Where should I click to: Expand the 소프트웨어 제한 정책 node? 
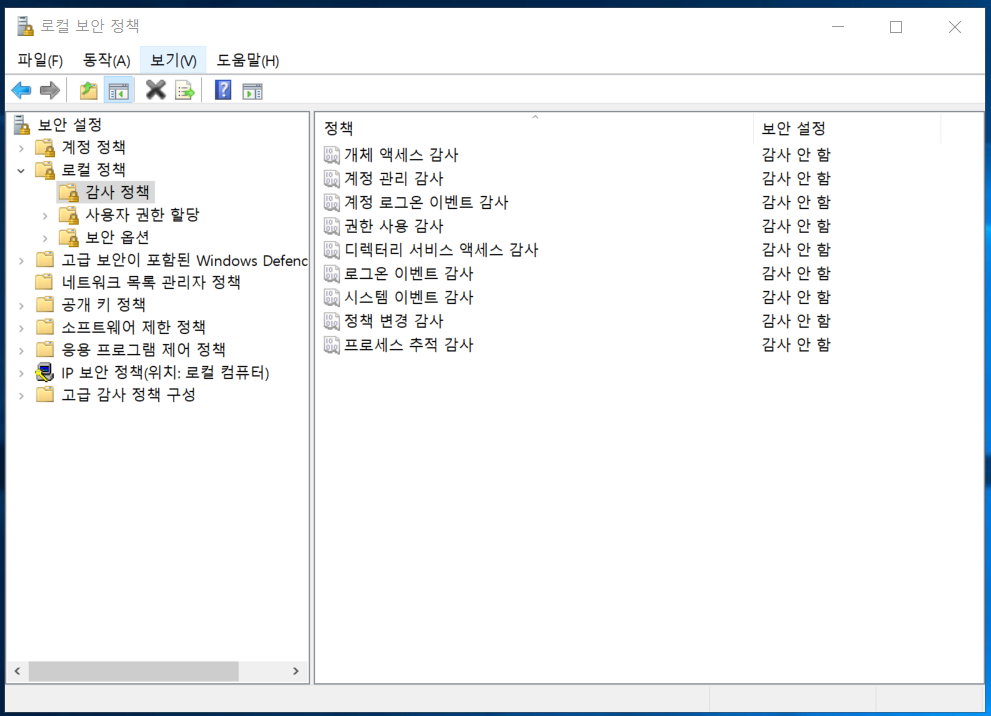21,329
